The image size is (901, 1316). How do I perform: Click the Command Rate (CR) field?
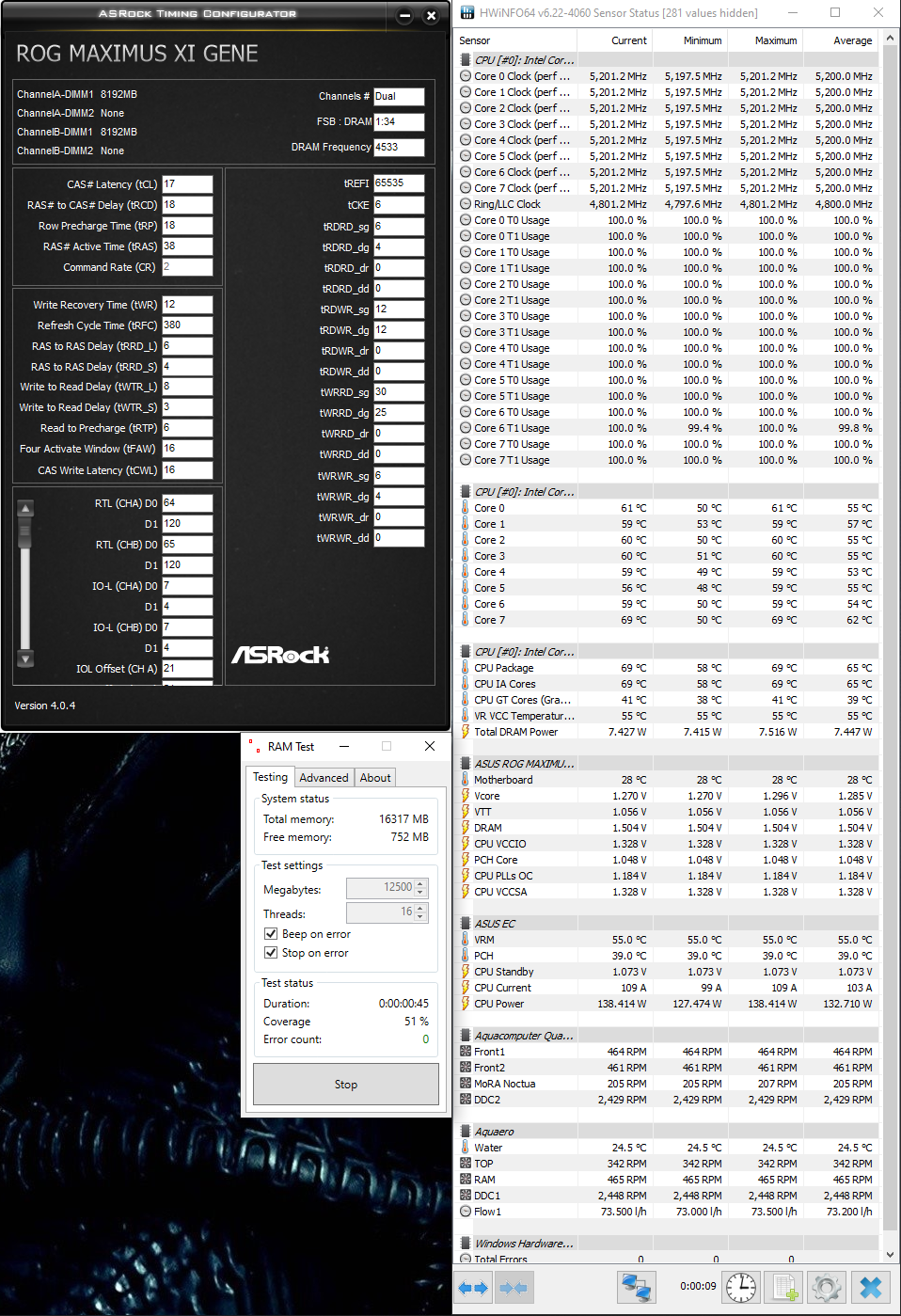187,267
